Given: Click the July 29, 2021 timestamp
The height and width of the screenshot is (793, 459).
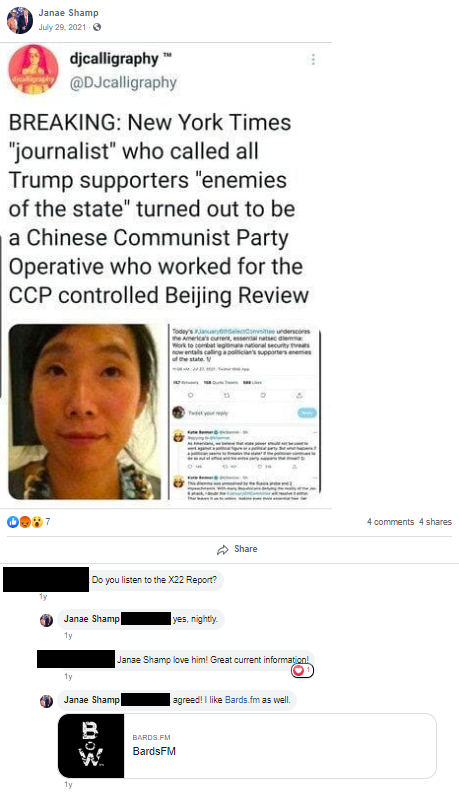Looking at the screenshot, I should coord(62,27).
